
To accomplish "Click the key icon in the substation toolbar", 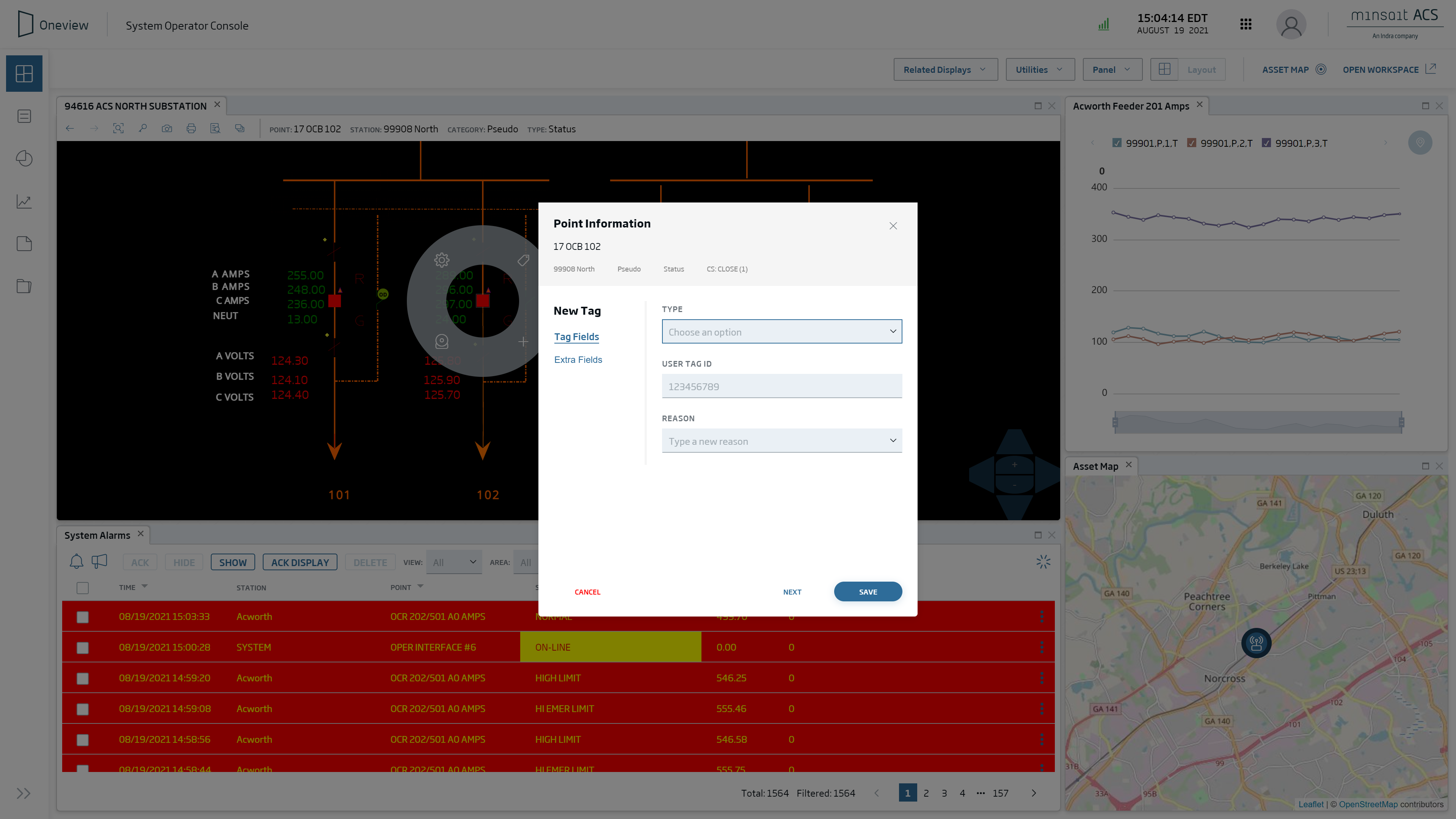I will (143, 128).
